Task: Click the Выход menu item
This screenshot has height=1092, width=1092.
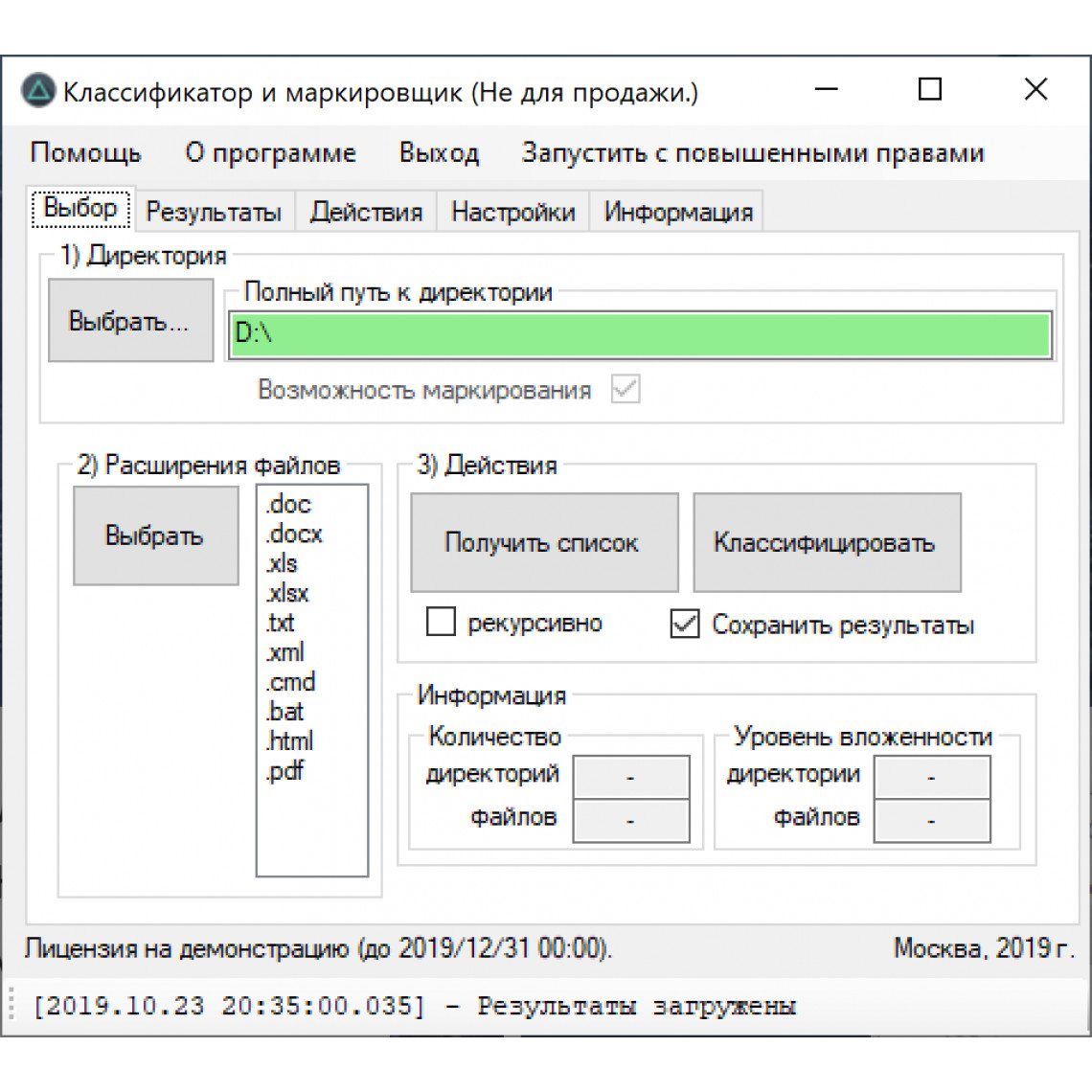Action: pos(440,152)
